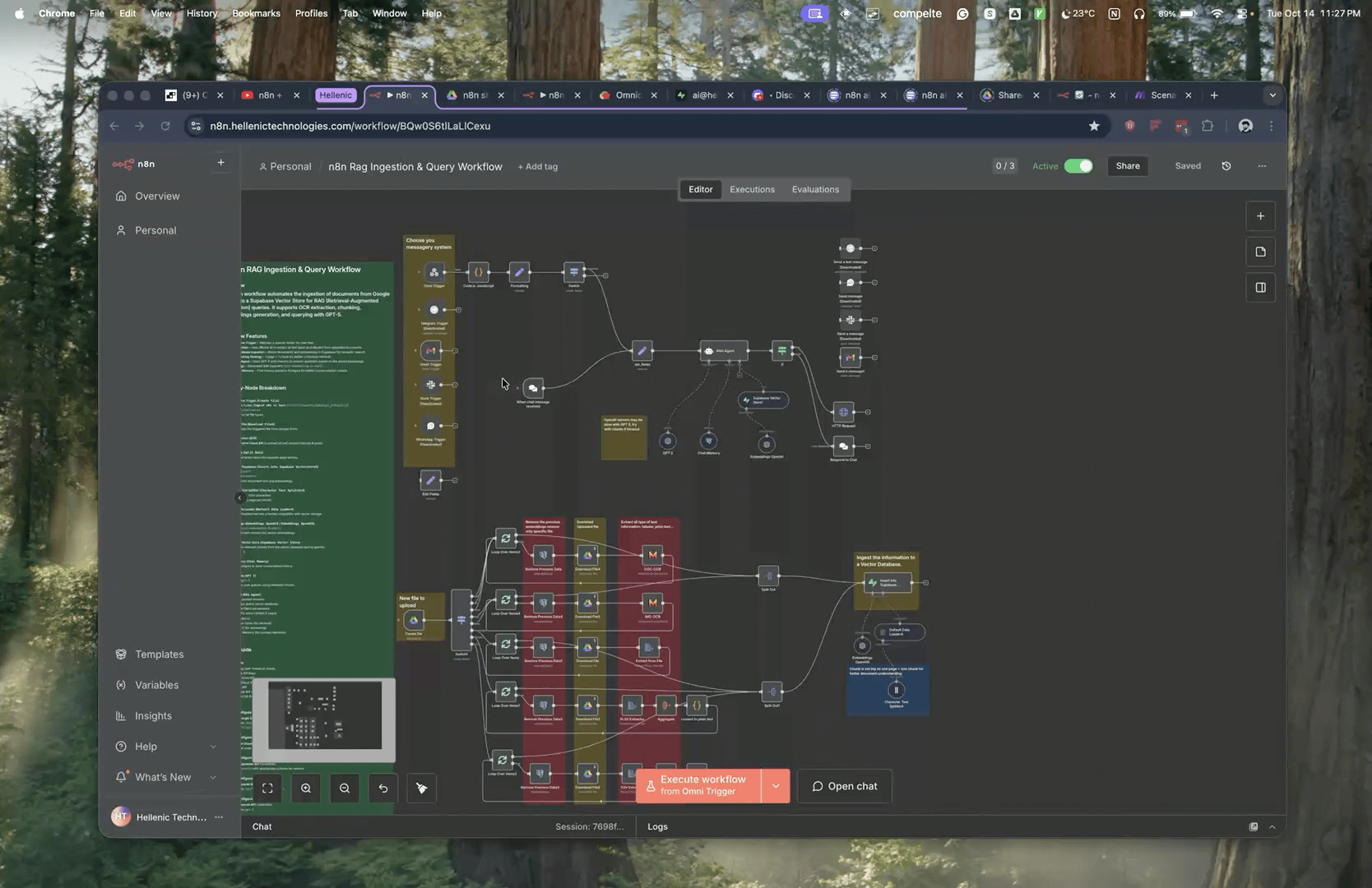Click the Wi-Fi icon in menu bar
Viewport: 1372px width, 888px height.
pos(1217,13)
